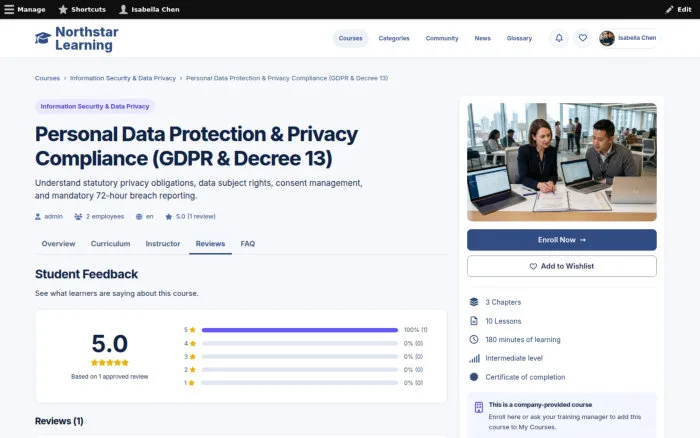Go to Community in the navigation
Image resolution: width=700 pixels, height=438 pixels.
[x=442, y=38]
